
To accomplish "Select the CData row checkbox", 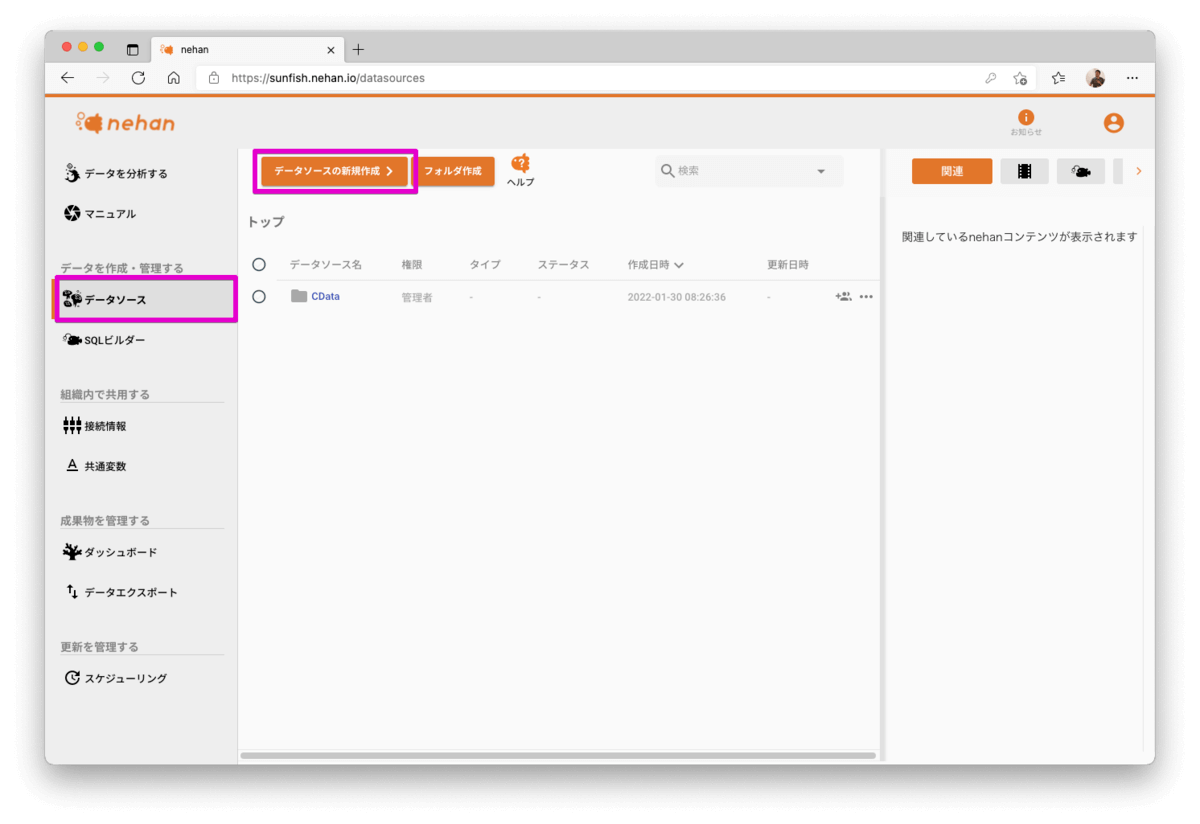I will 259,297.
